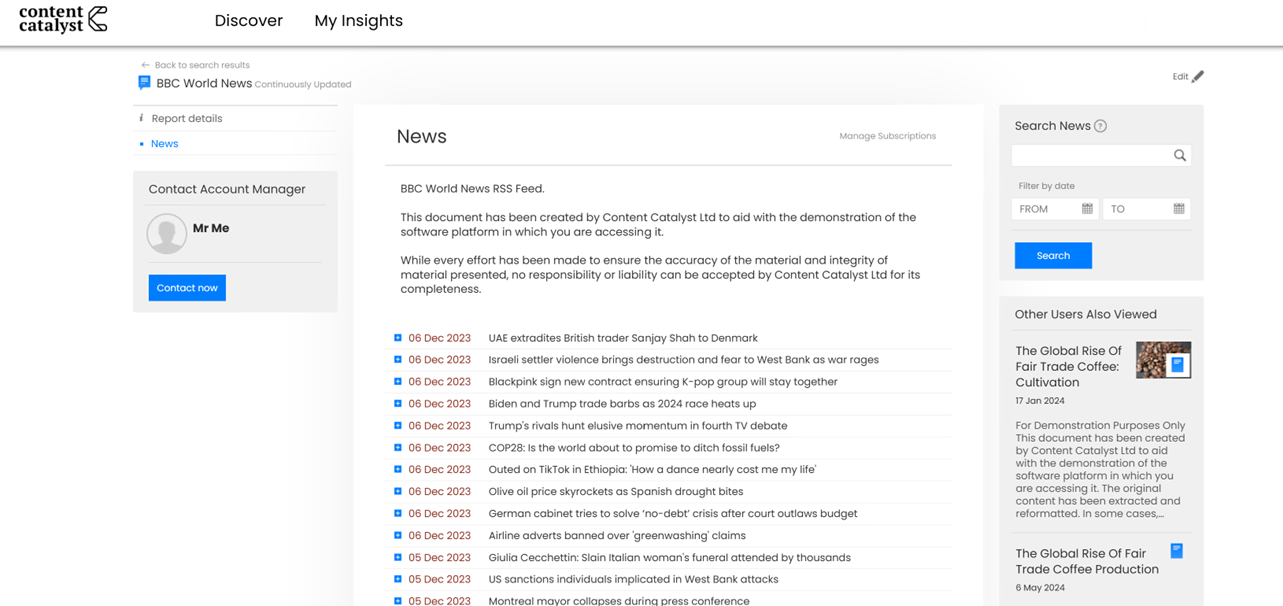Click the Search News help icon

tap(1100, 126)
